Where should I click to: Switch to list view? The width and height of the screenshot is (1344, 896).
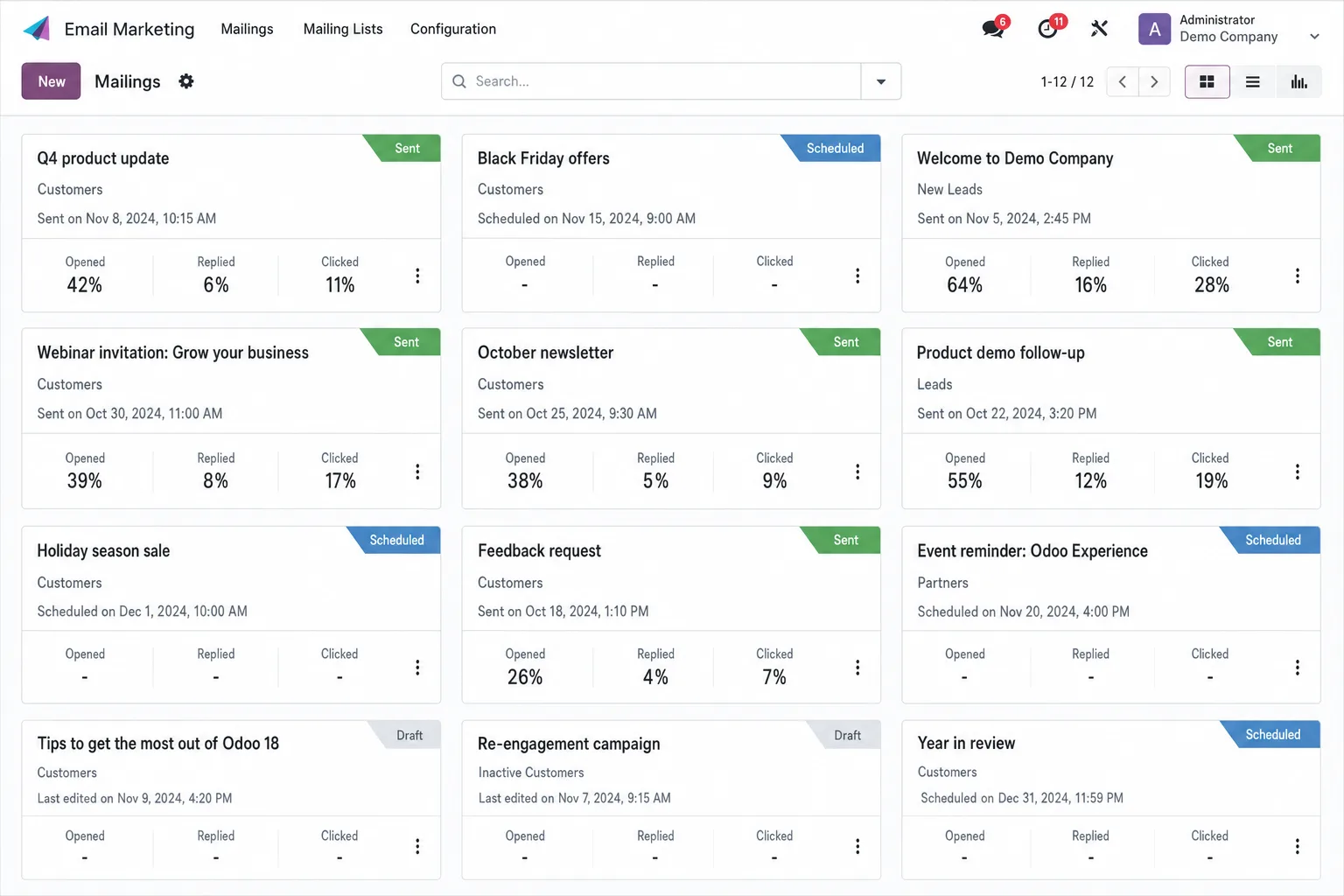(x=1253, y=81)
